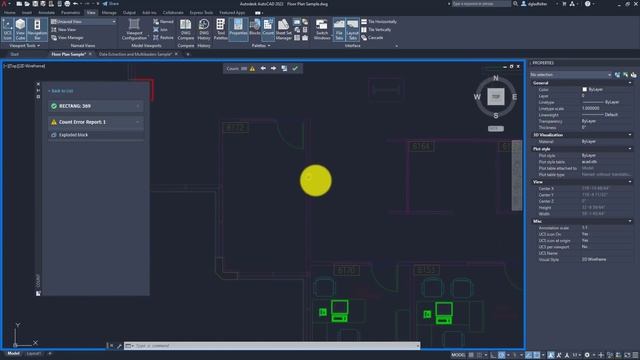Click the Undo arrow in quick access toolbar
640x360 pixels.
click(x=76, y=4)
